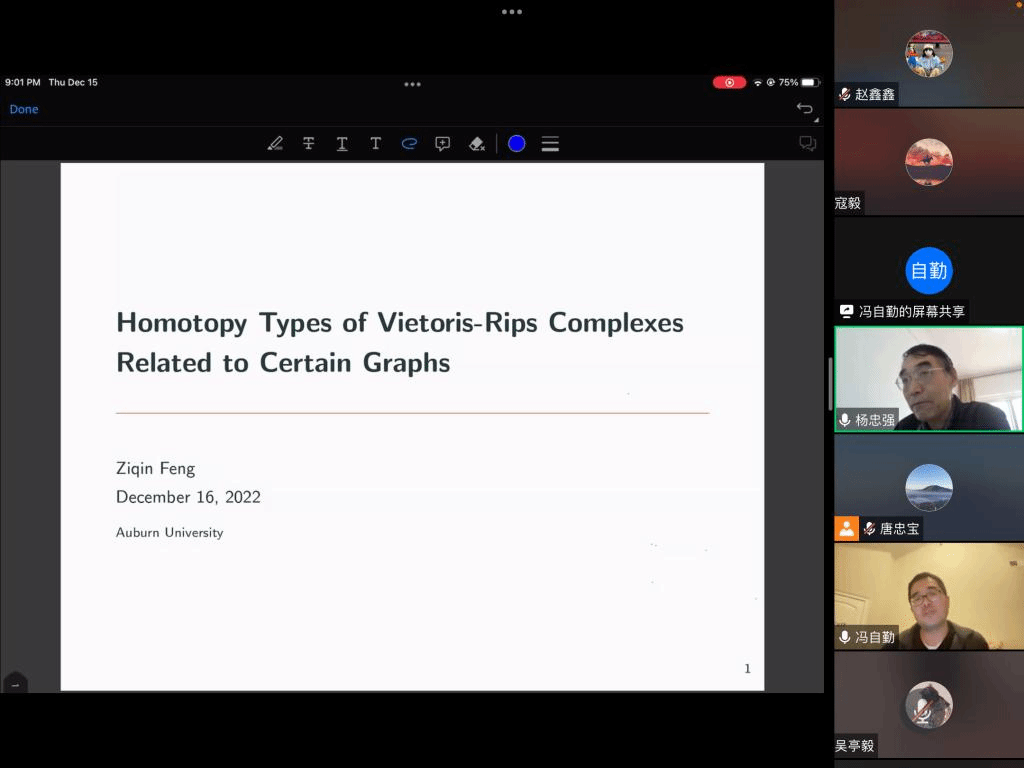The height and width of the screenshot is (768, 1024).
Task: Click the red screen recording indicator
Action: (x=729, y=82)
